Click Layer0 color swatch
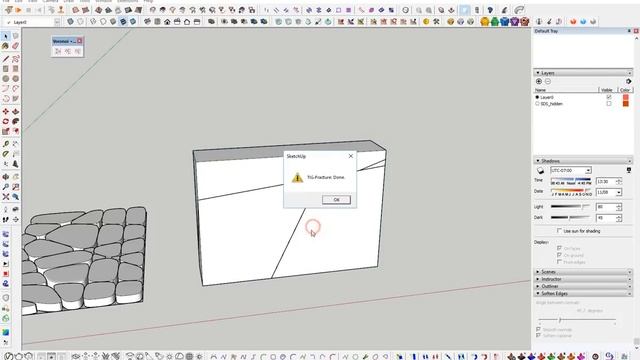Screen dimensions: 640x360 pyautogui.click(x=625, y=98)
